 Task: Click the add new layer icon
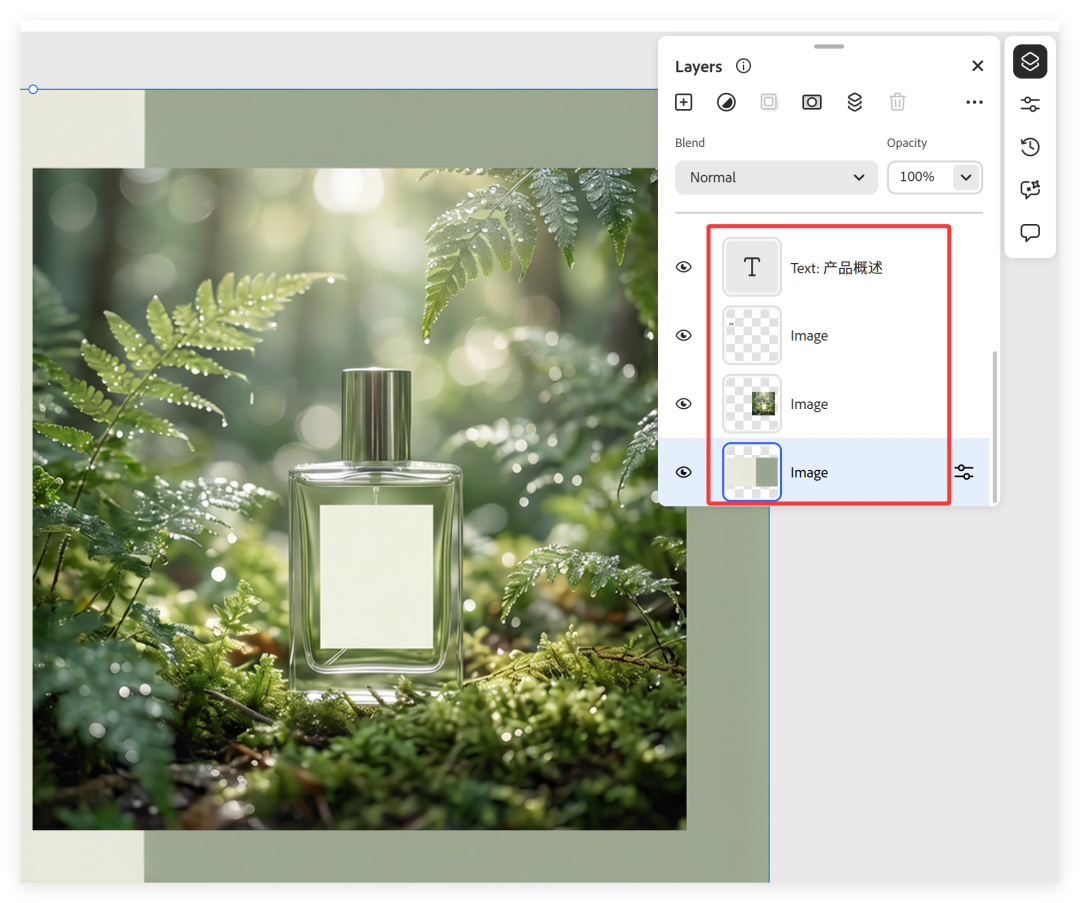[x=684, y=102]
